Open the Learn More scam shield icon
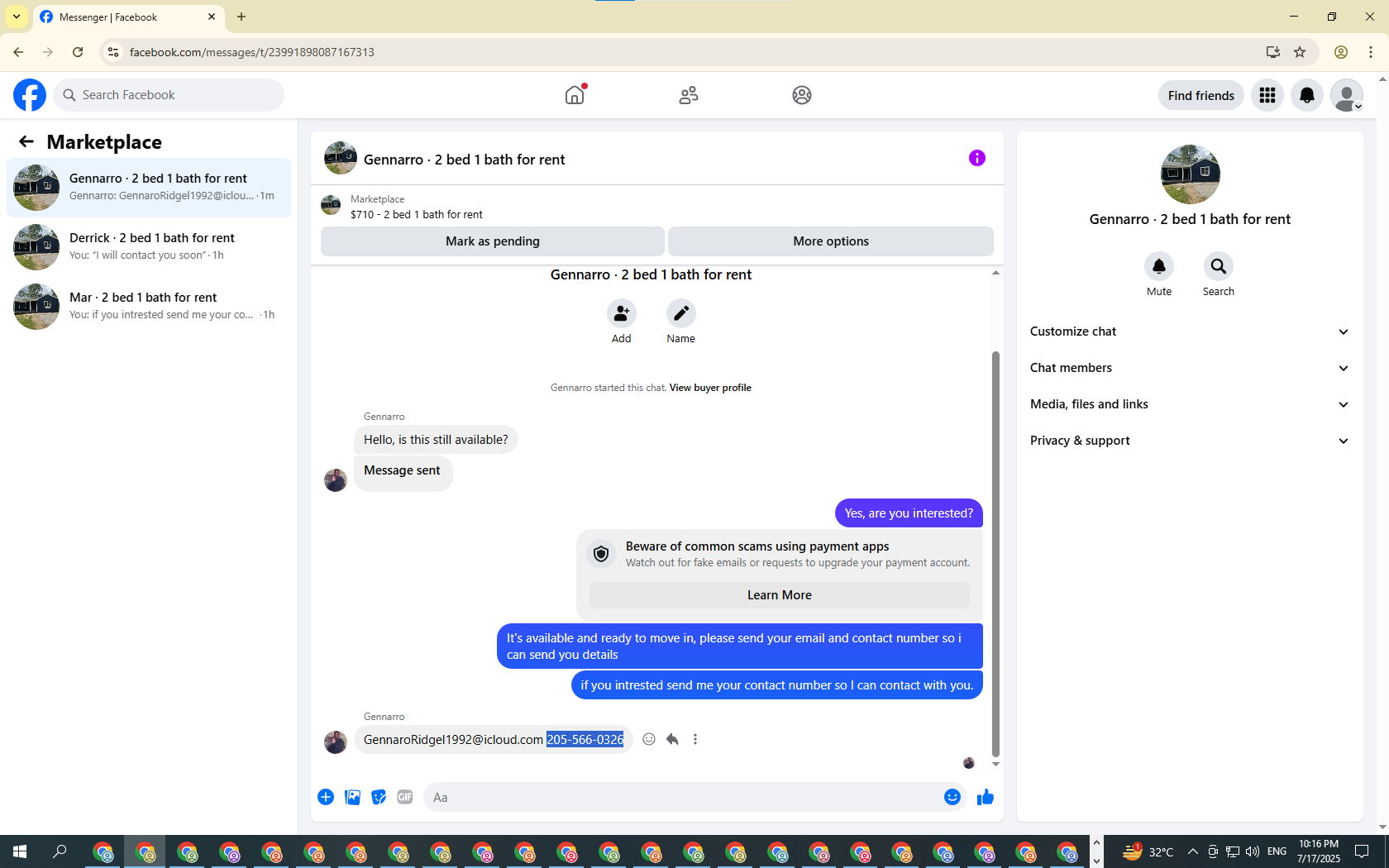This screenshot has width=1389, height=868. 601,554
